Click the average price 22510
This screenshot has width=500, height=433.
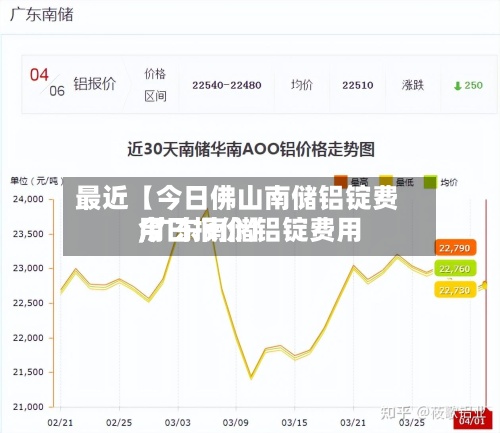[358, 85]
